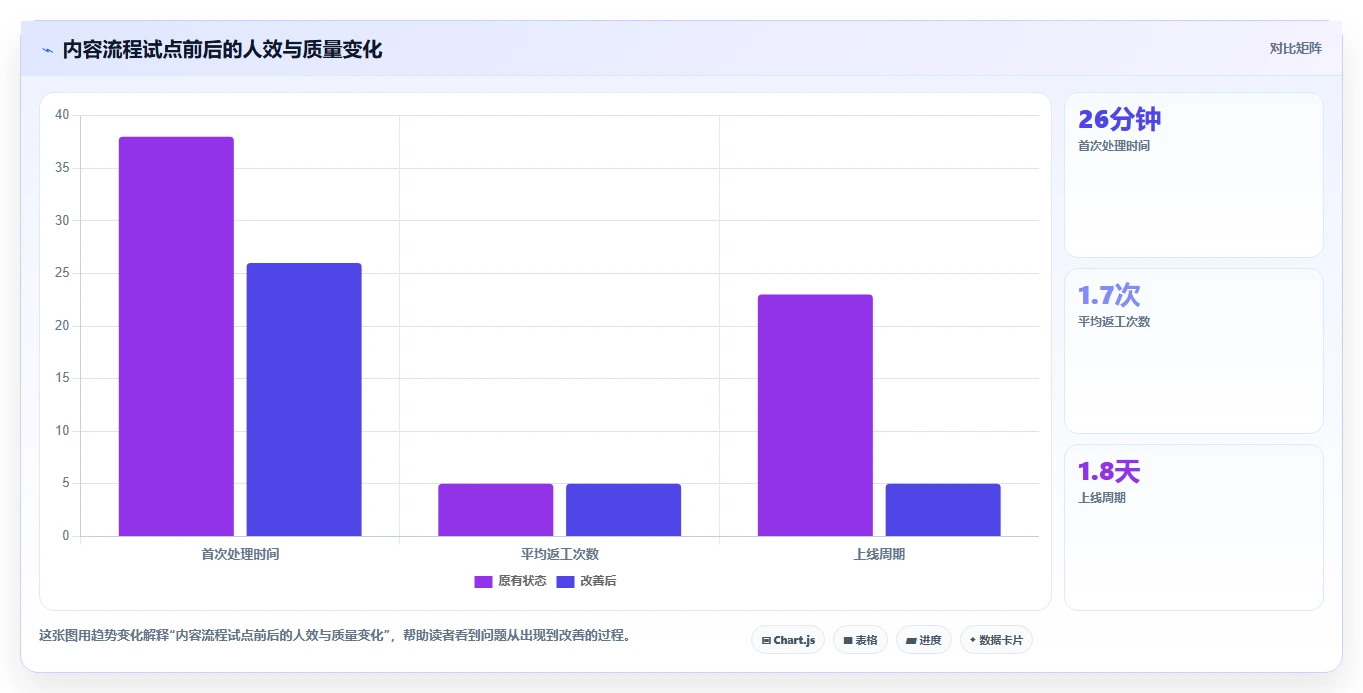Image resolution: width=1363 pixels, height=693 pixels.
Task: Toggle the 改善后 legend entry
Action: [586, 581]
